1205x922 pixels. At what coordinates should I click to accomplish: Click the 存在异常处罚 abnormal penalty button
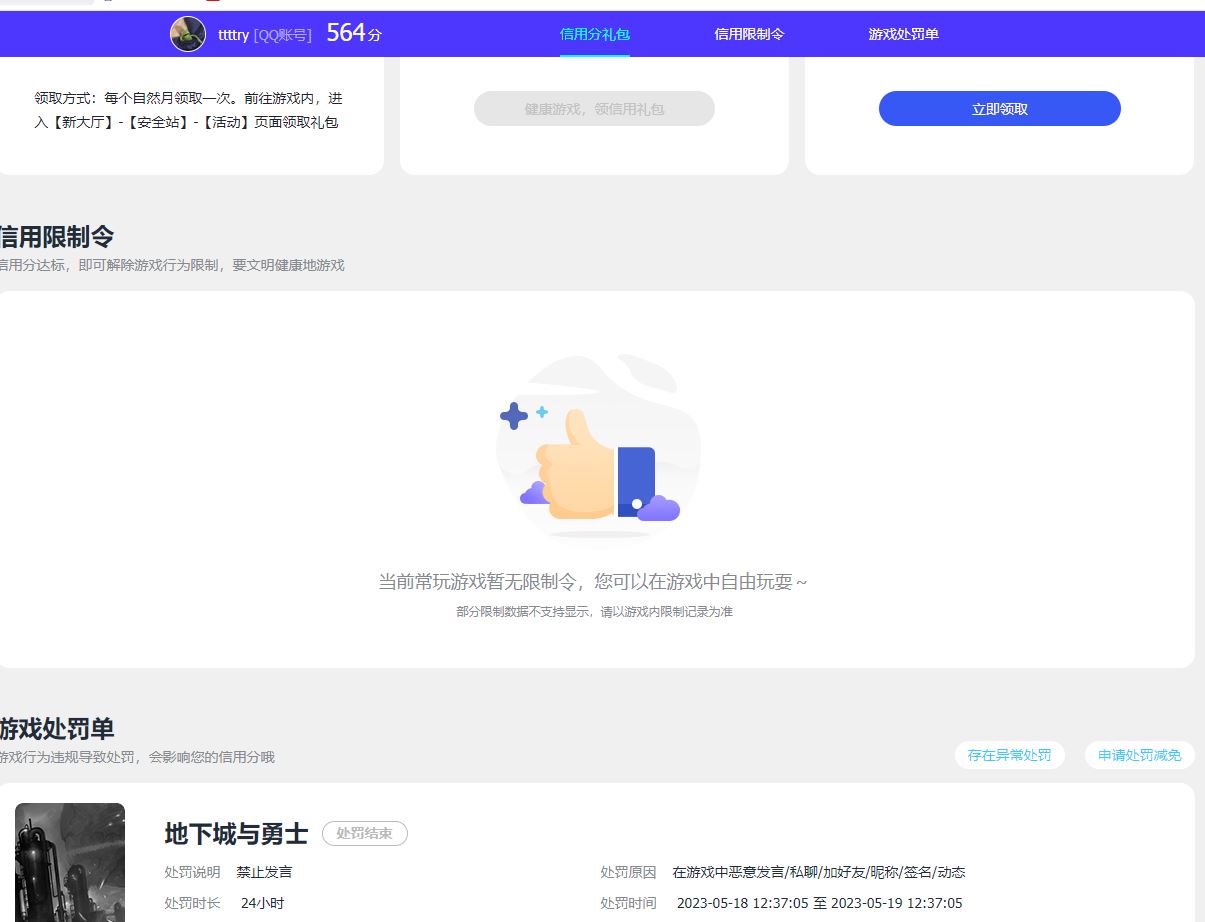[1010, 755]
